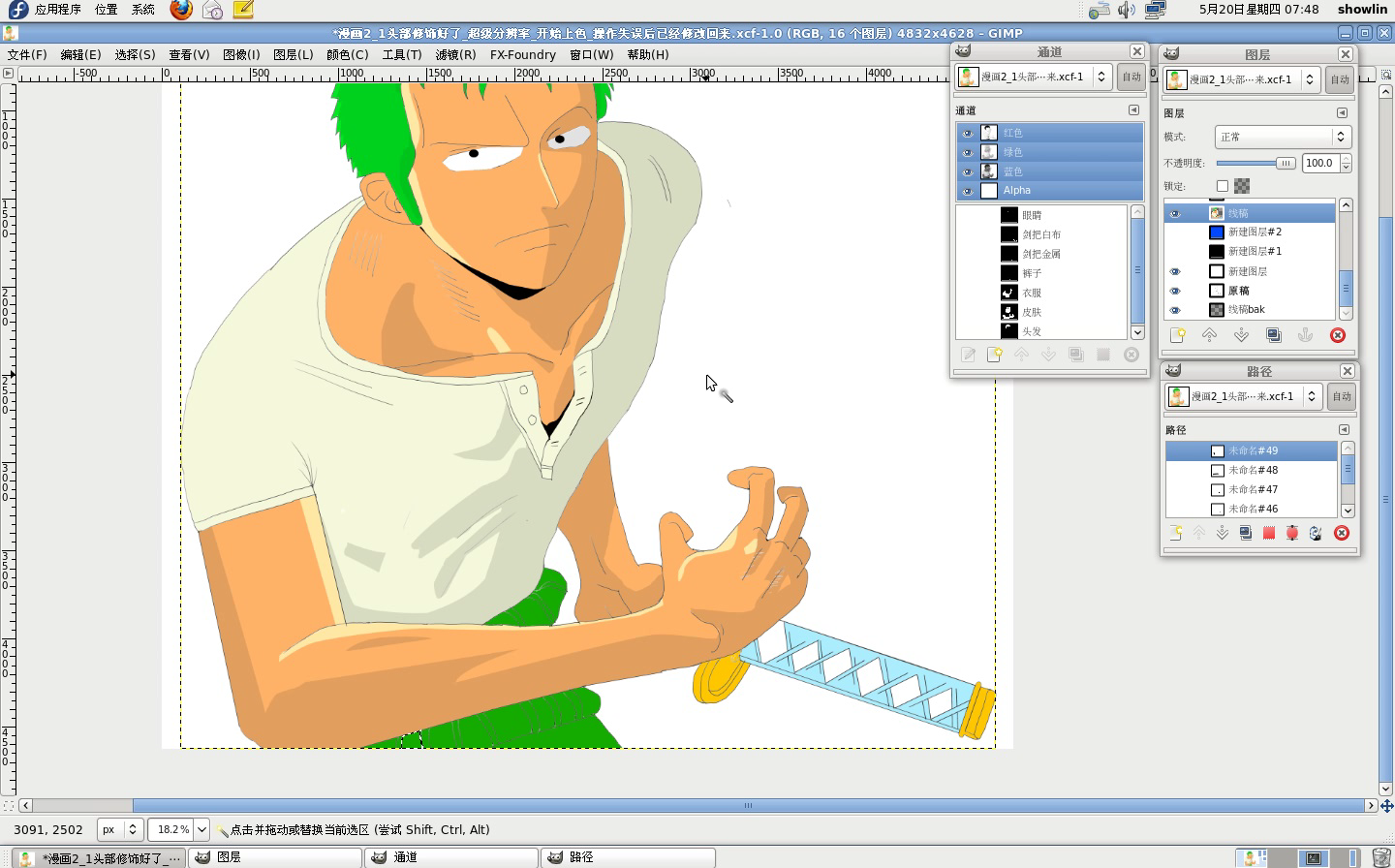
Task: Open the network connection tray icon
Action: click(x=1155, y=10)
